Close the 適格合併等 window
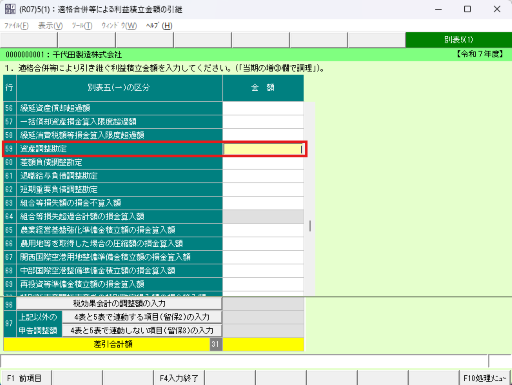512x385 pixels. pos(497,9)
